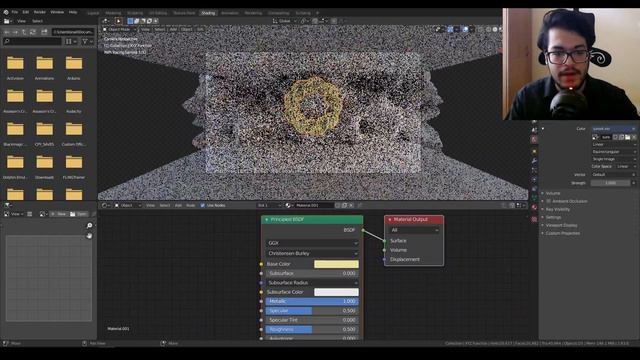Image resolution: width=640 pixels, height=360 pixels.
Task: Toggle the Use Nodes checkbox
Action: pos(203,205)
